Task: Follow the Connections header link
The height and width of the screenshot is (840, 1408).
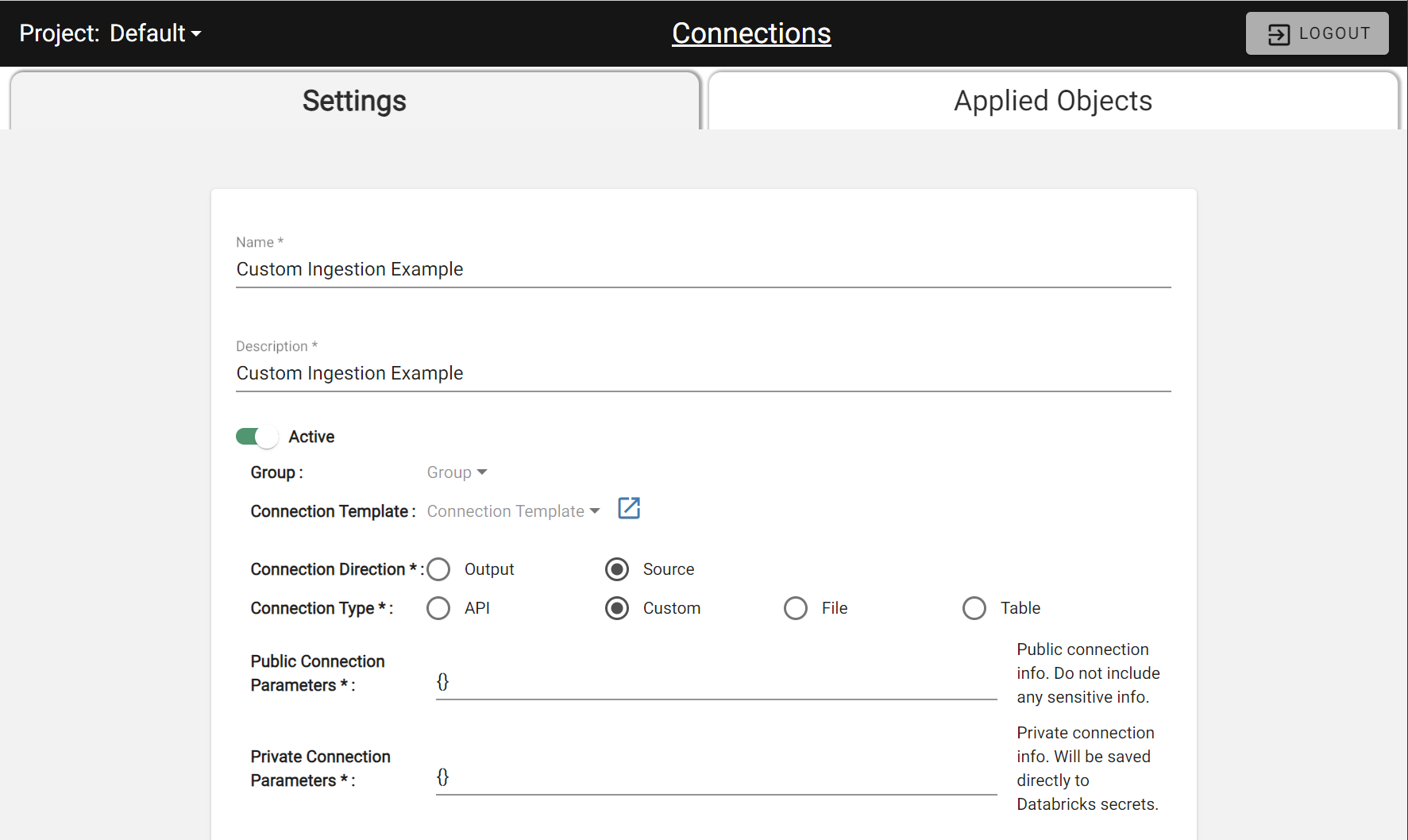Action: pos(751,33)
